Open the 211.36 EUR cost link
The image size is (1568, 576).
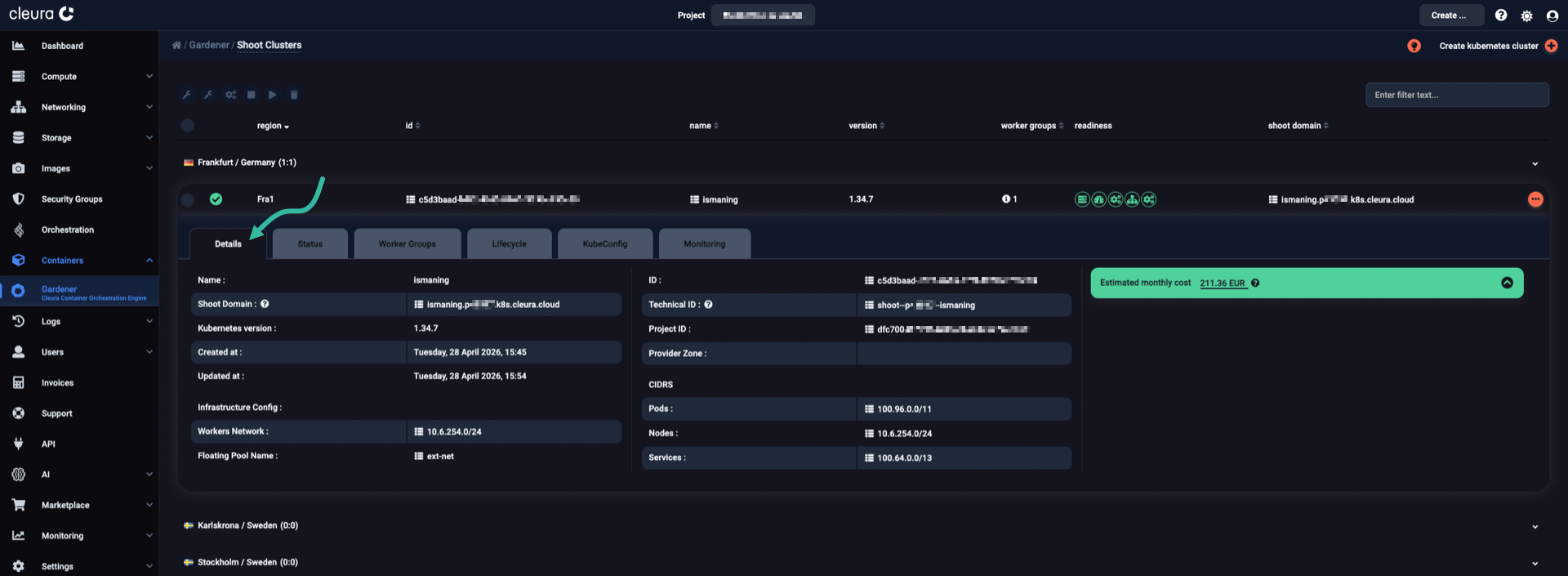coord(1223,284)
